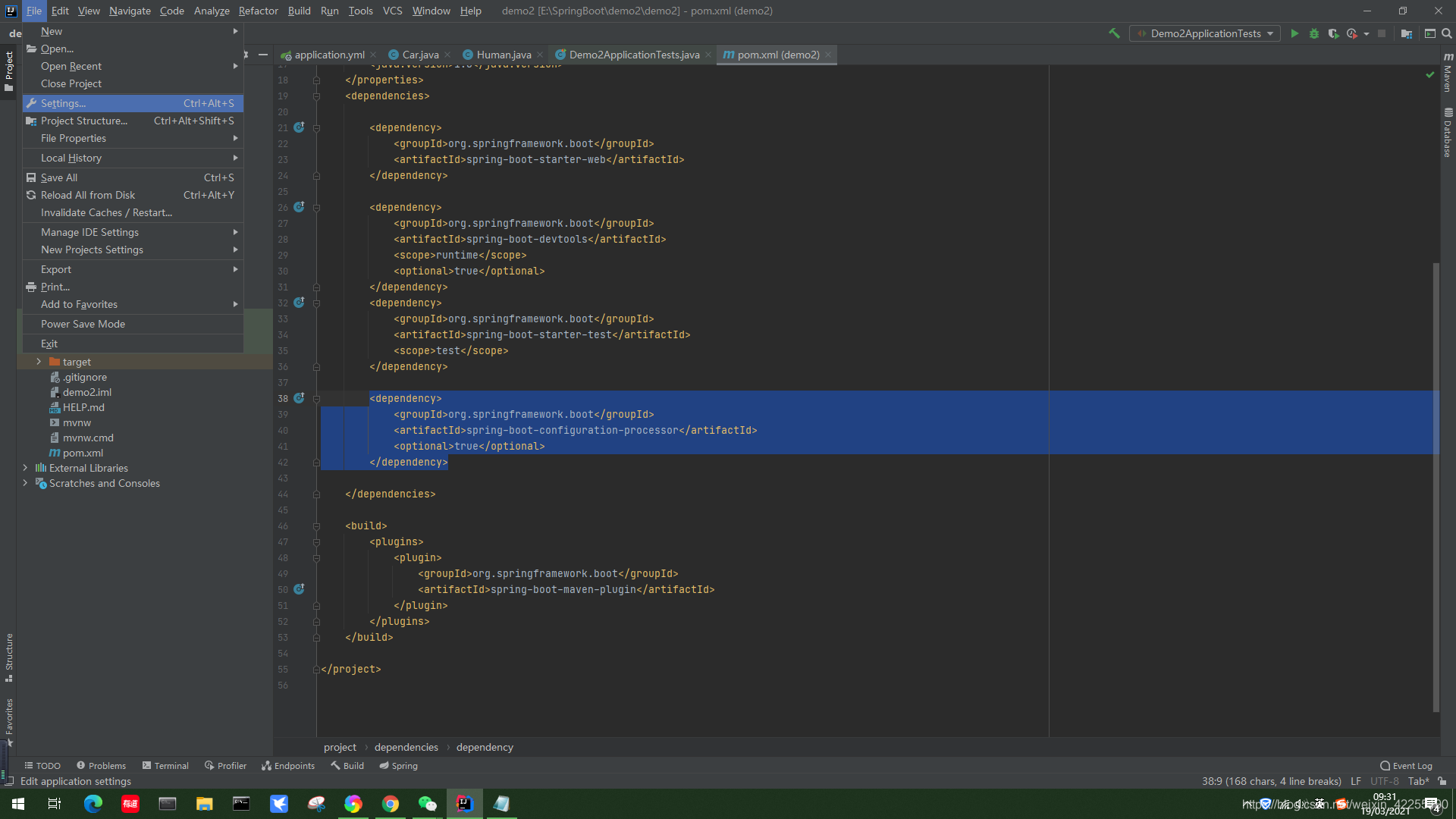Open the Profiler tool window
1456x819 pixels.
225,766
